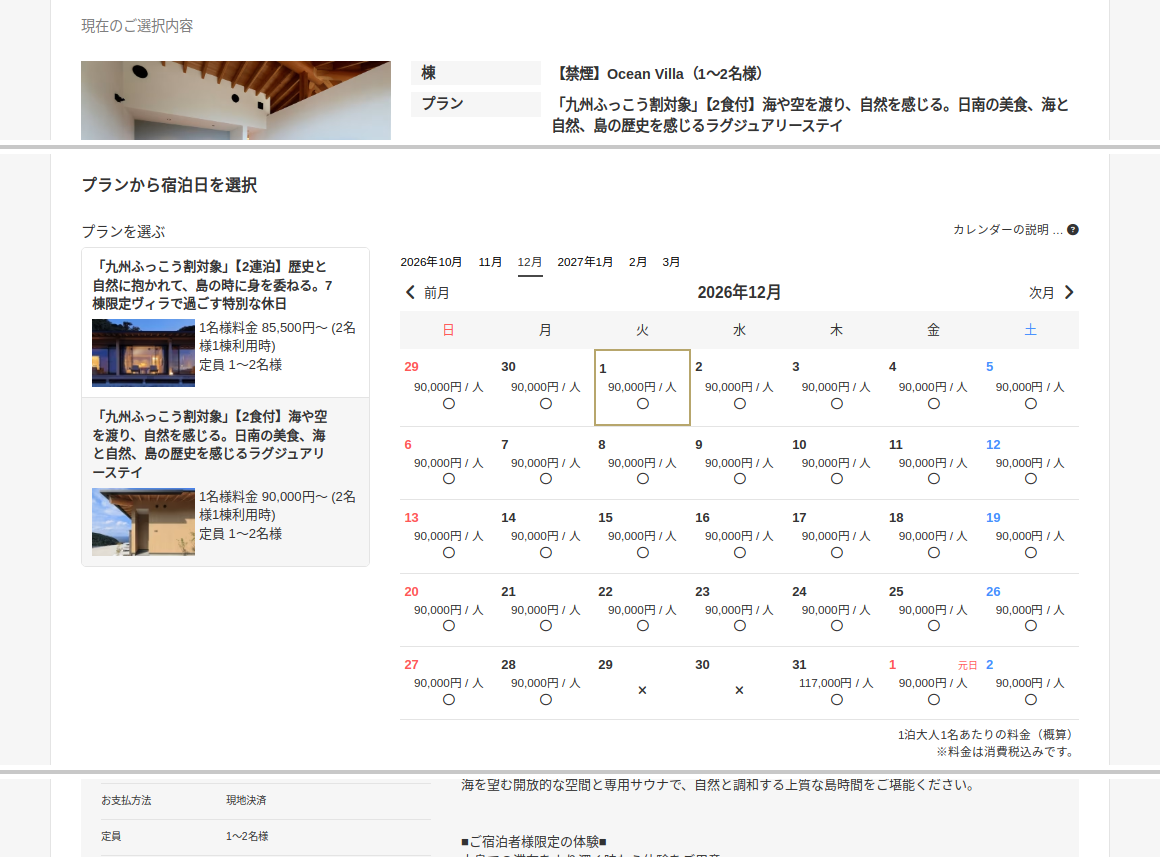Pick the circle under January 2
This screenshot has width=1160, height=857.
tap(1031, 699)
